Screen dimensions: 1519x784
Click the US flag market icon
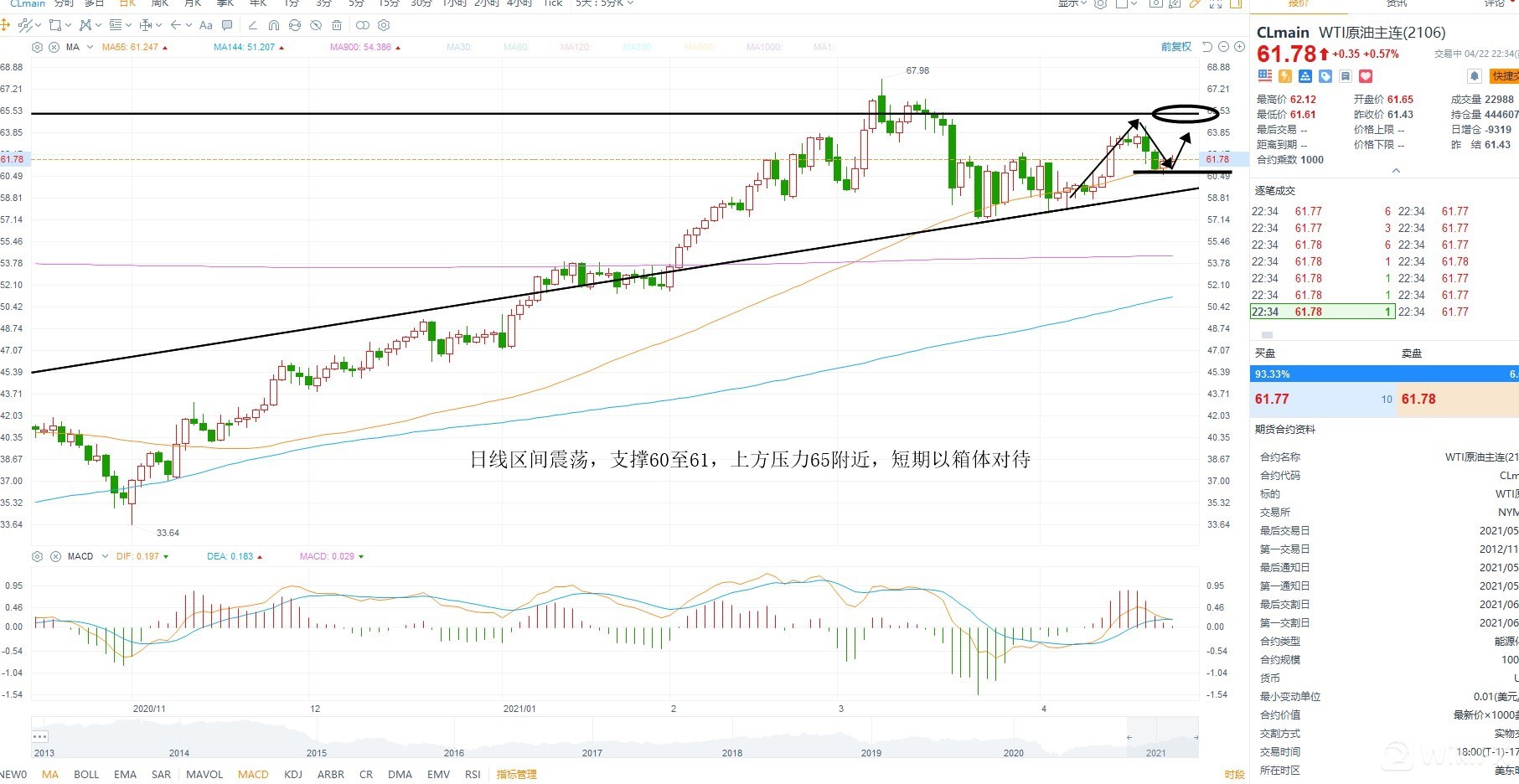[1265, 76]
